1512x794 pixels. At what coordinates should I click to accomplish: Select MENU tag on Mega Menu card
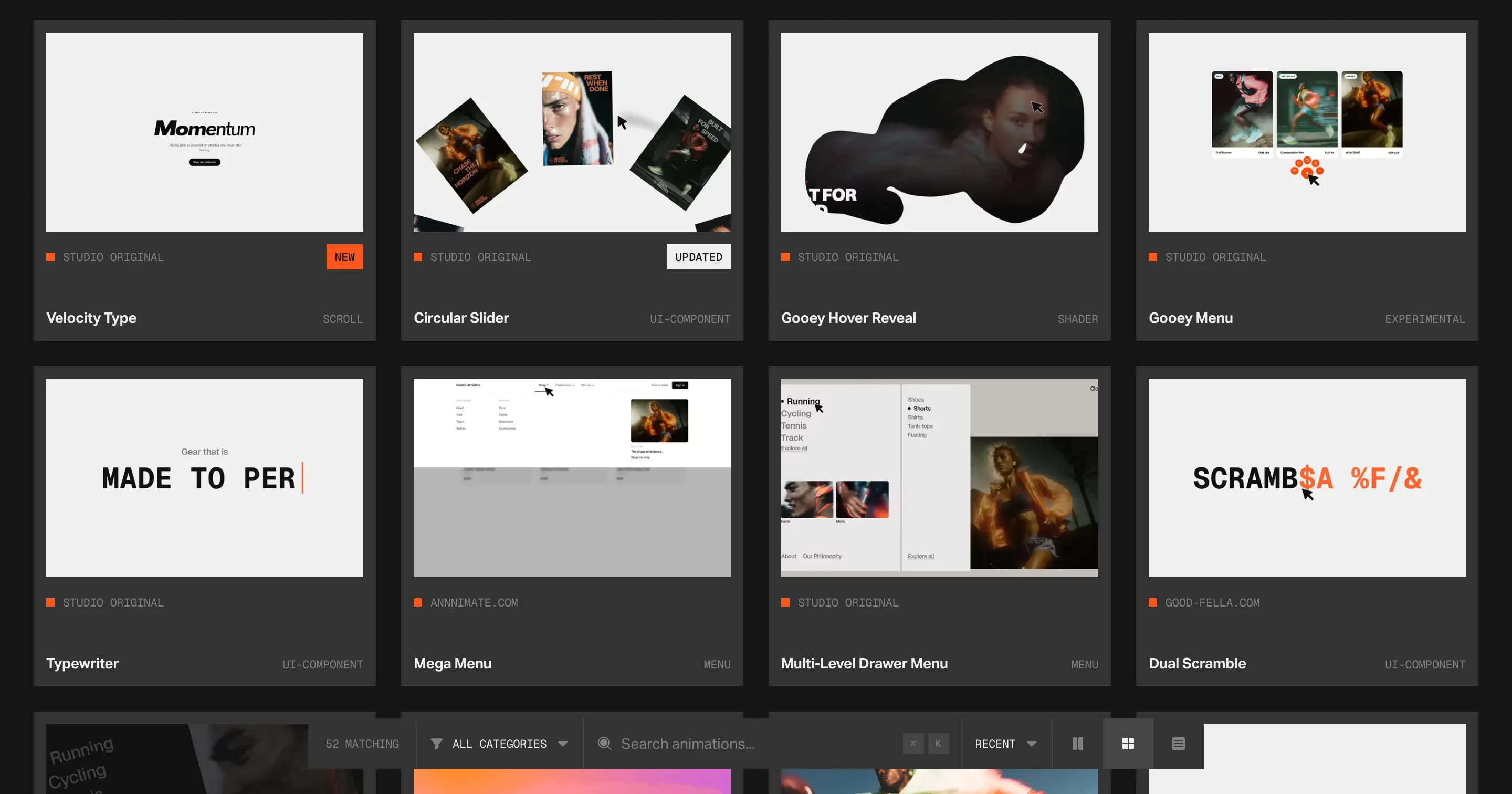tap(717, 664)
